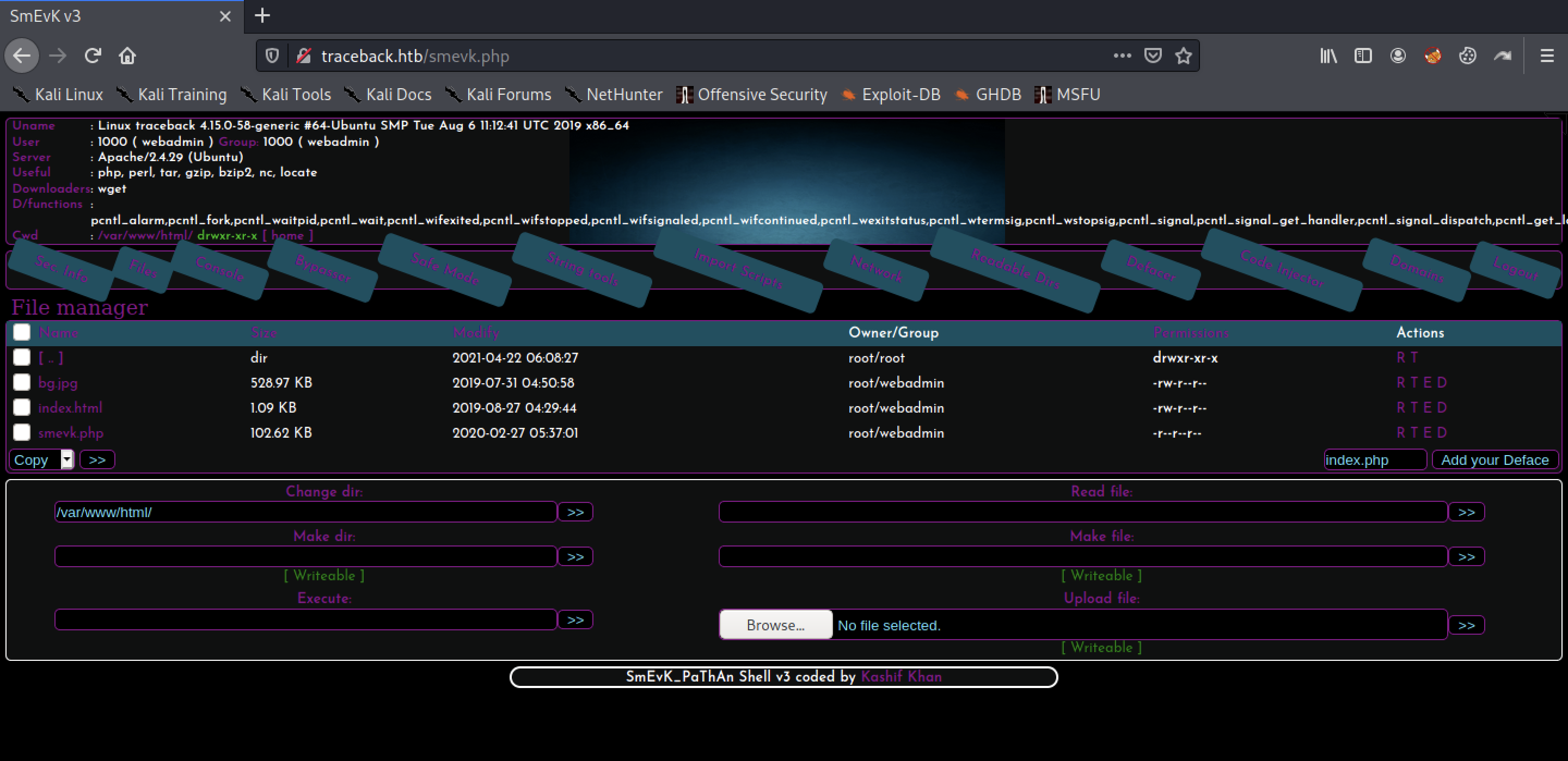
Task: Check the bg.jpg row checkbox
Action: point(22,382)
